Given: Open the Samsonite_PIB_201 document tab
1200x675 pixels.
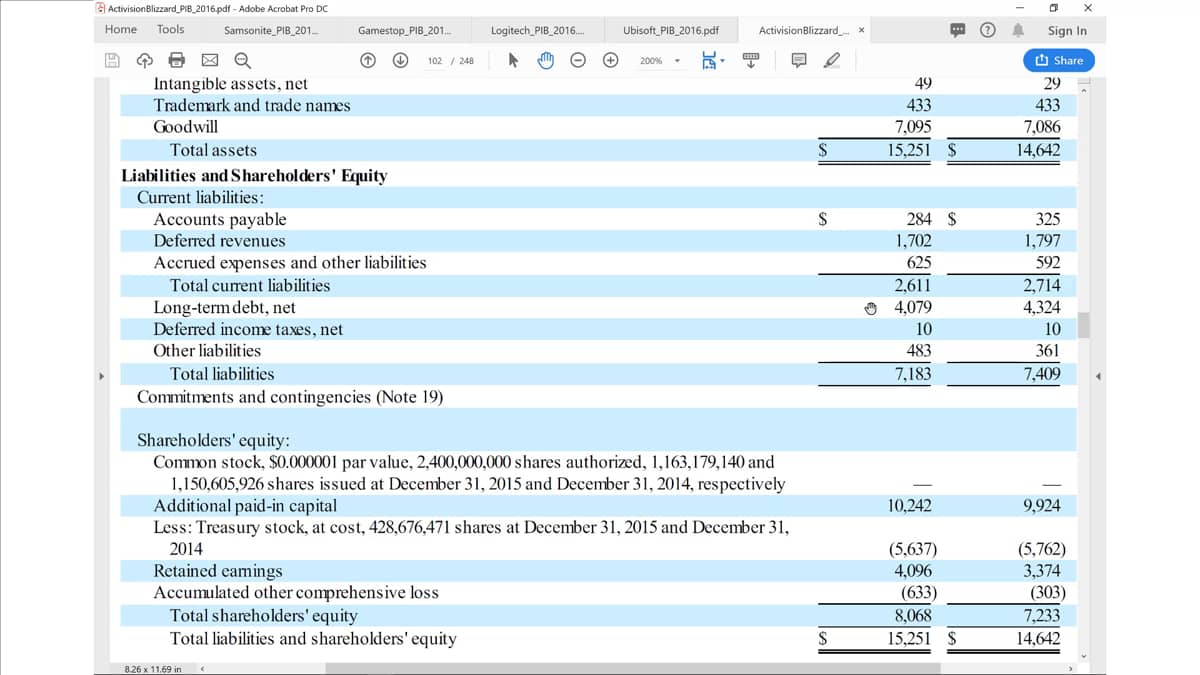Looking at the screenshot, I should click(271, 30).
